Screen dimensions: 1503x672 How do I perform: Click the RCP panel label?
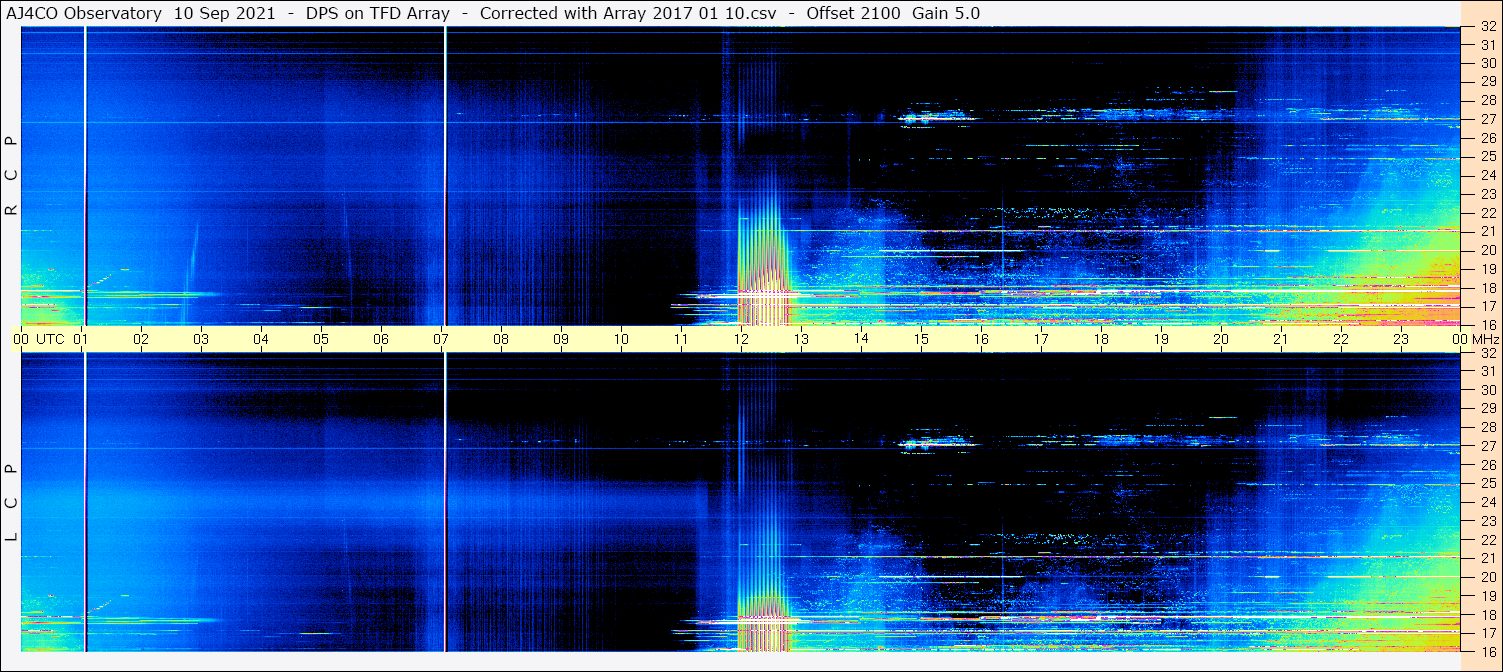(12, 175)
